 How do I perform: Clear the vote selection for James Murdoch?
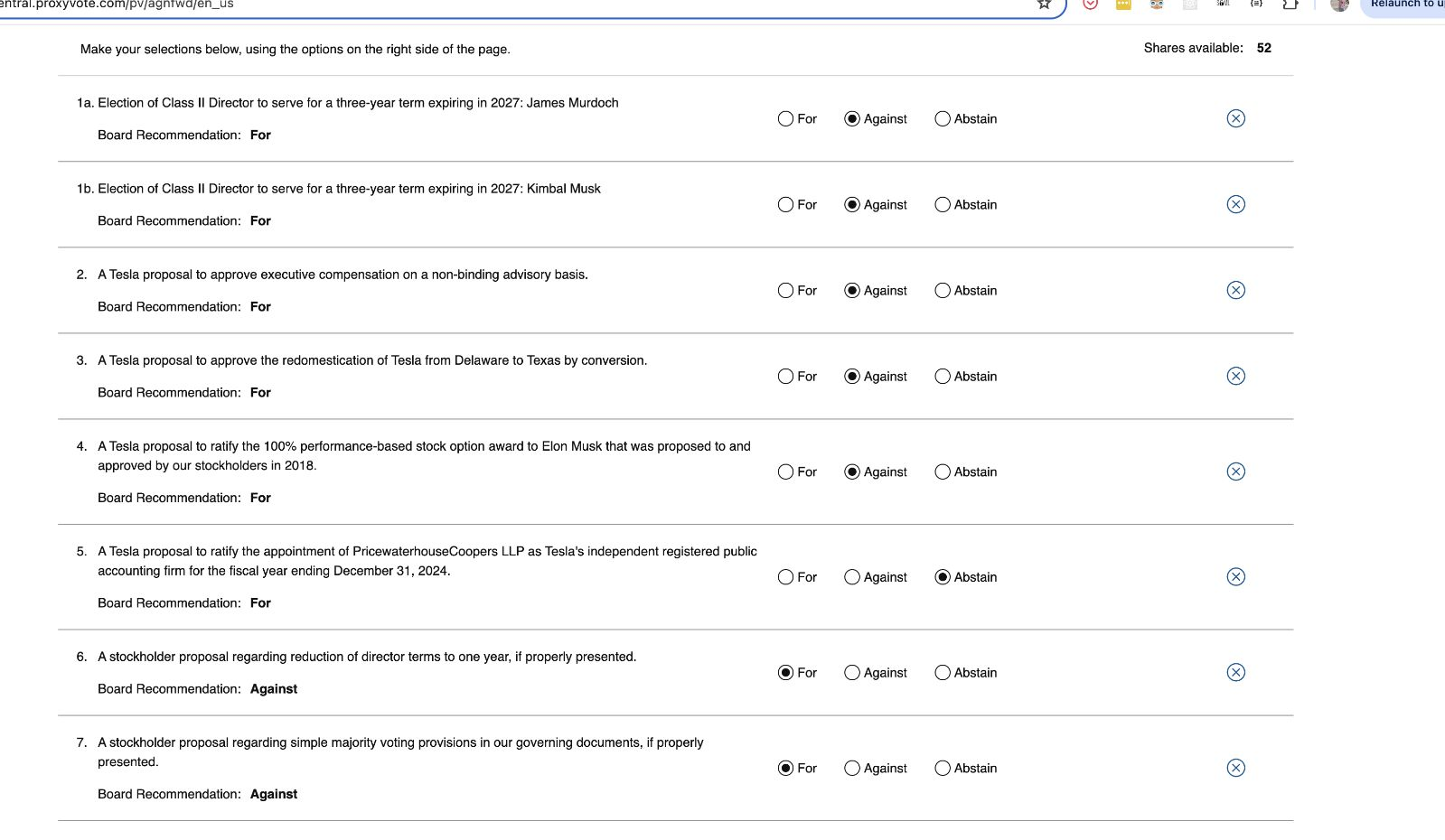[x=1235, y=118]
